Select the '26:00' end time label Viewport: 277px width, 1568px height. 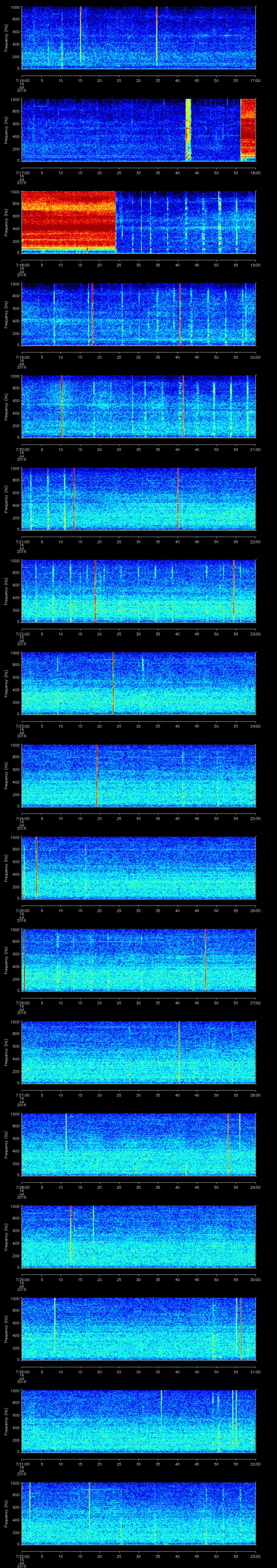click(255, 910)
